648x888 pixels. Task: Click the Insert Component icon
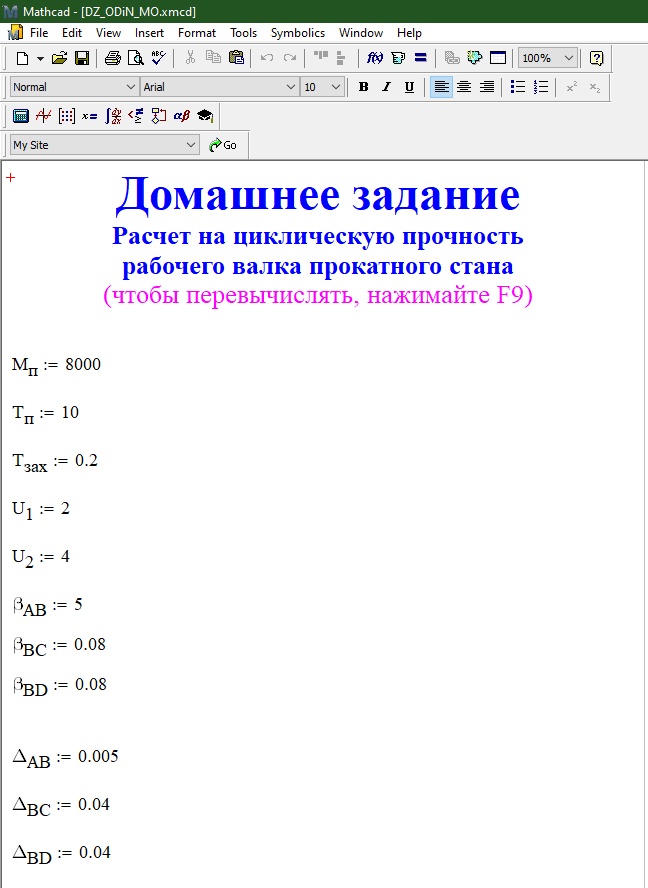(x=474, y=58)
